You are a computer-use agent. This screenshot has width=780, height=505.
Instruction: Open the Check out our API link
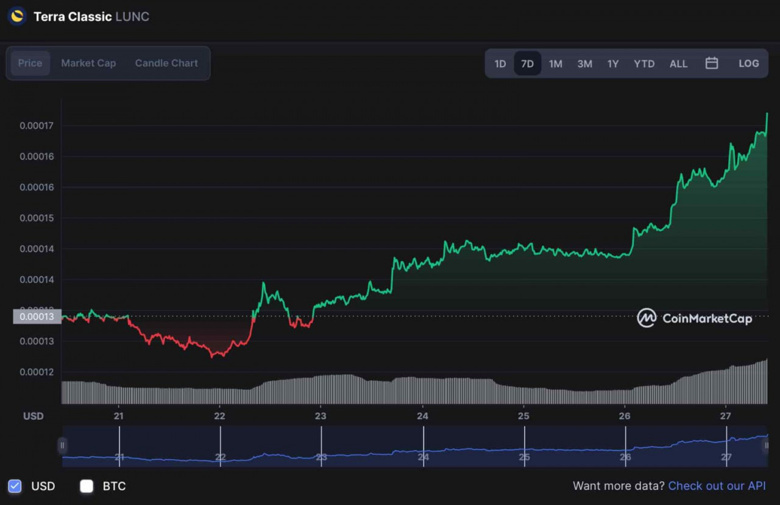click(717, 486)
